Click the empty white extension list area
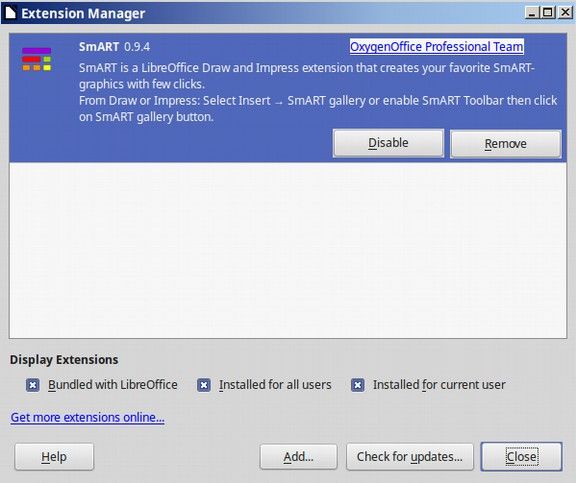The height and width of the screenshot is (483, 576). coord(288,250)
